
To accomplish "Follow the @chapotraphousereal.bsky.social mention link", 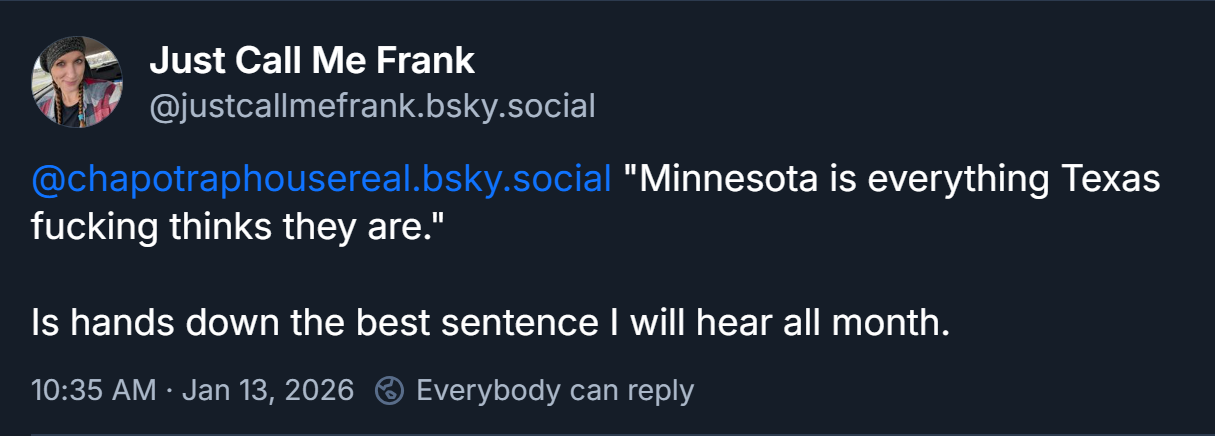I will tap(321, 180).
